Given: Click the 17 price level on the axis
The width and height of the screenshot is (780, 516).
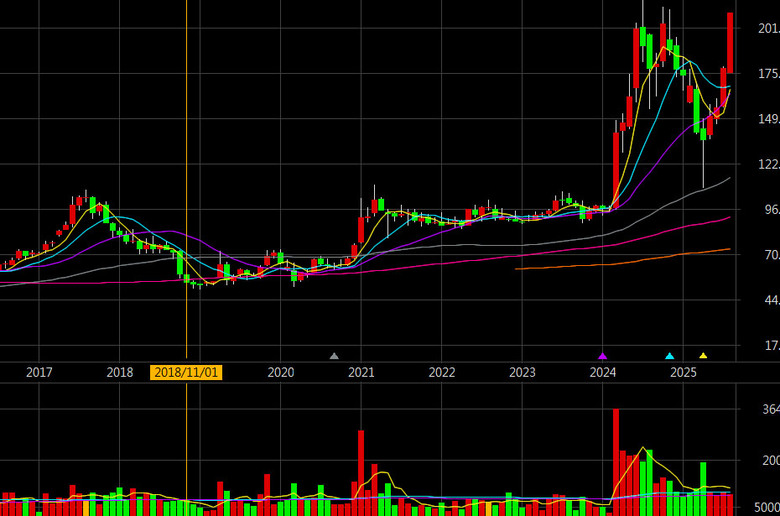Looking at the screenshot, I should coord(772,345).
